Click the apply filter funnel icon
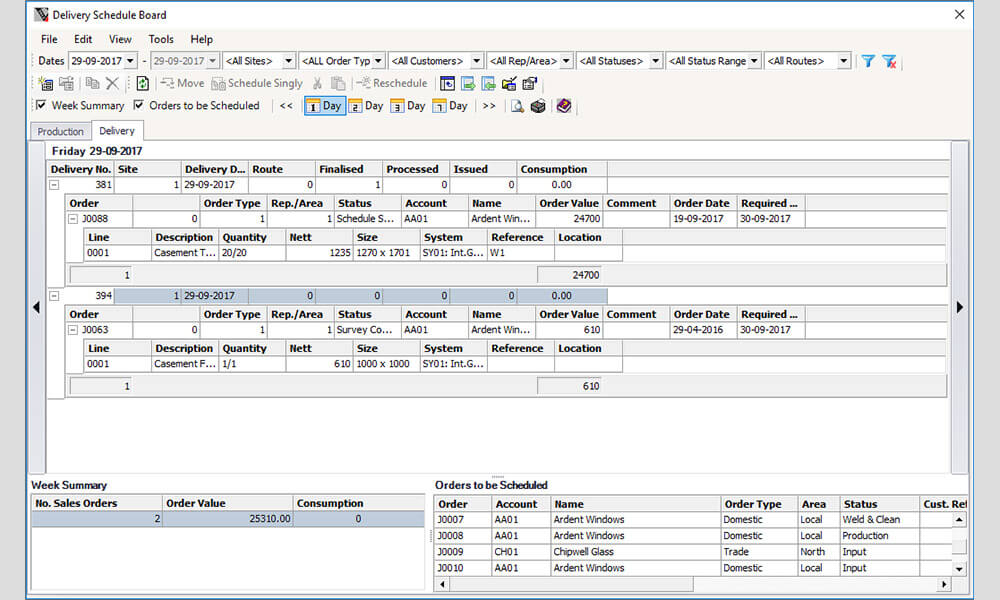This screenshot has height=600, width=1000. click(x=868, y=61)
